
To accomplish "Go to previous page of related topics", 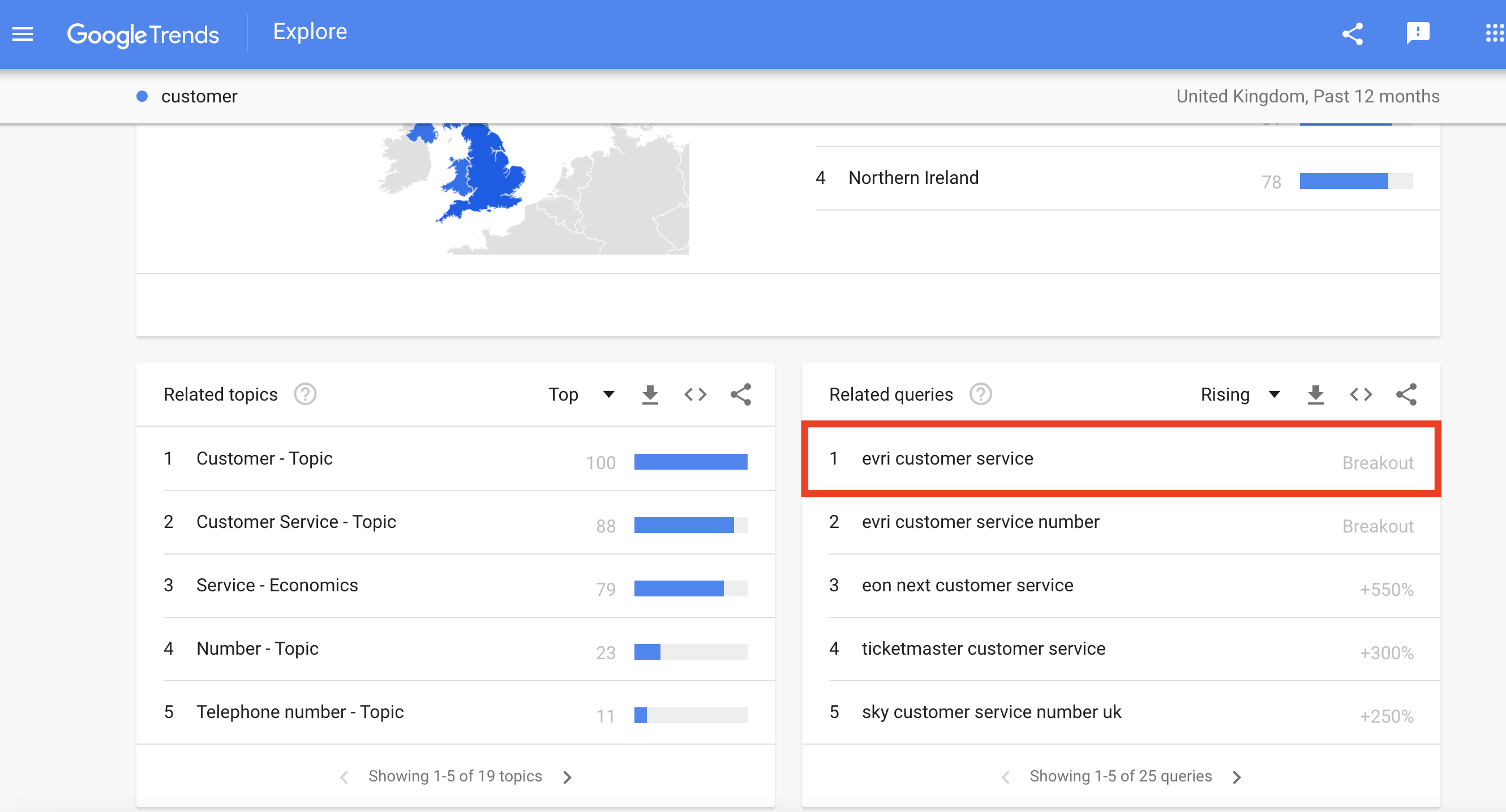I will [344, 776].
